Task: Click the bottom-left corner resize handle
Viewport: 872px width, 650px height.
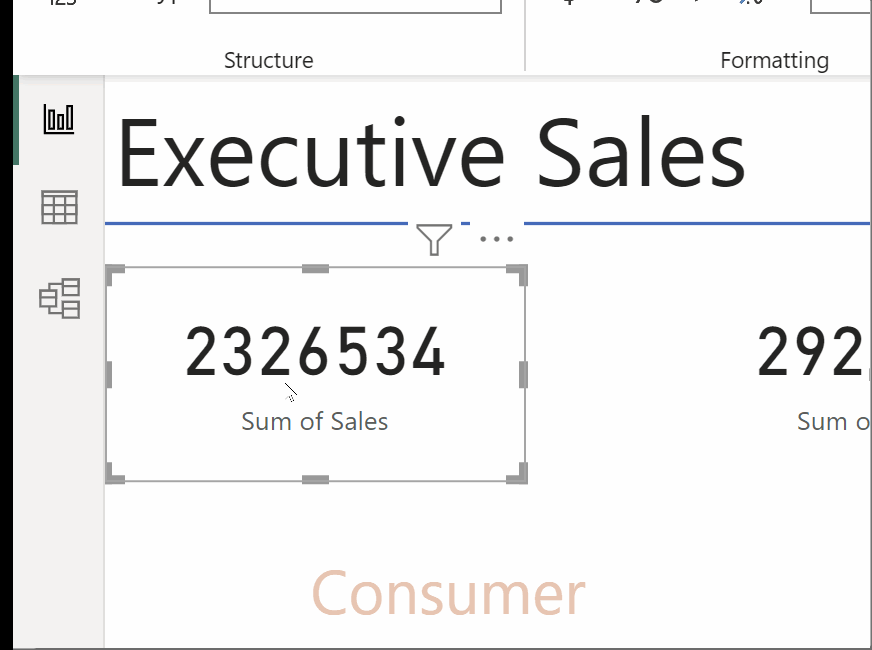Action: pyautogui.click(x=114, y=475)
